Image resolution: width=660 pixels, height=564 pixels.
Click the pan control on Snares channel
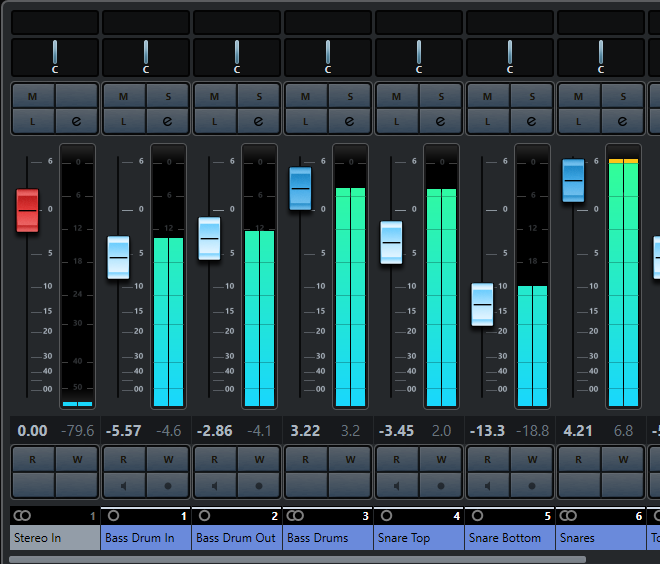[x=601, y=57]
